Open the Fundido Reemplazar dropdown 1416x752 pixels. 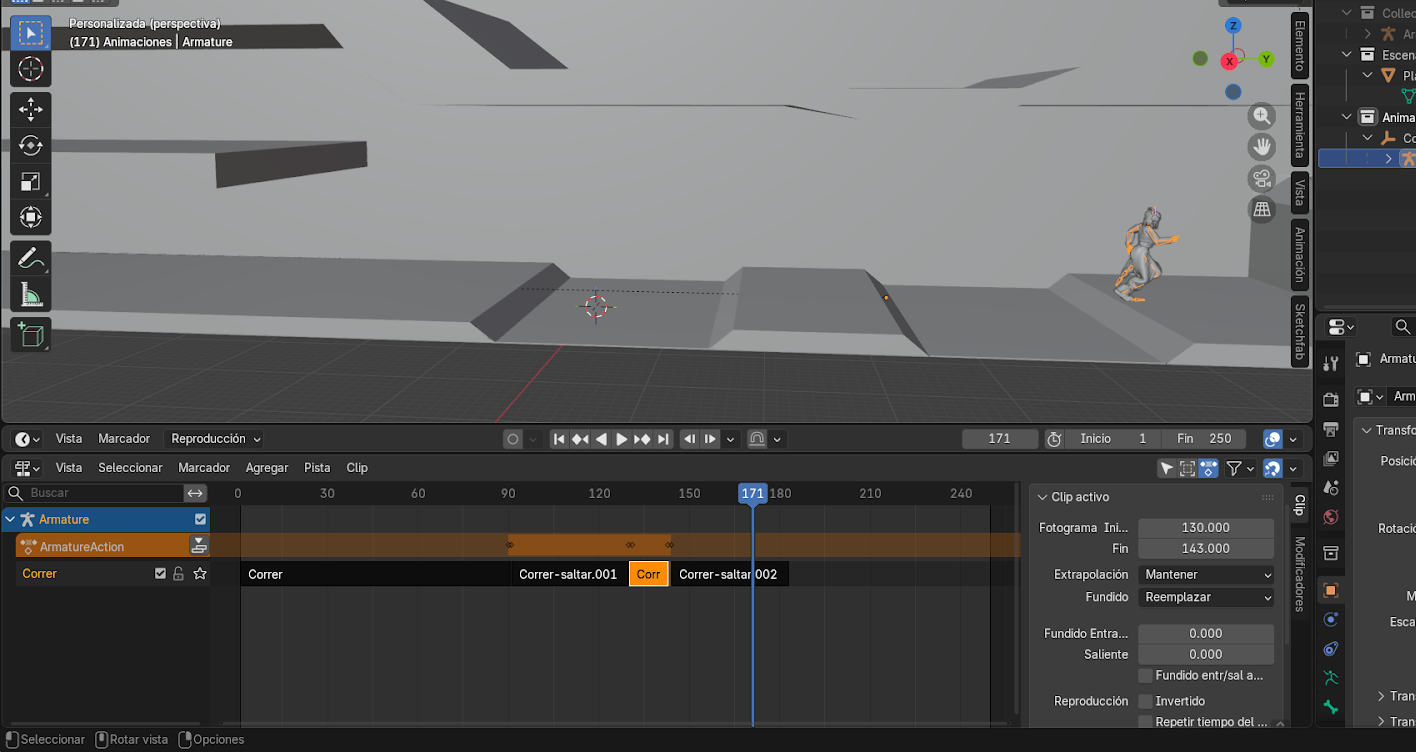[x=1205, y=597]
